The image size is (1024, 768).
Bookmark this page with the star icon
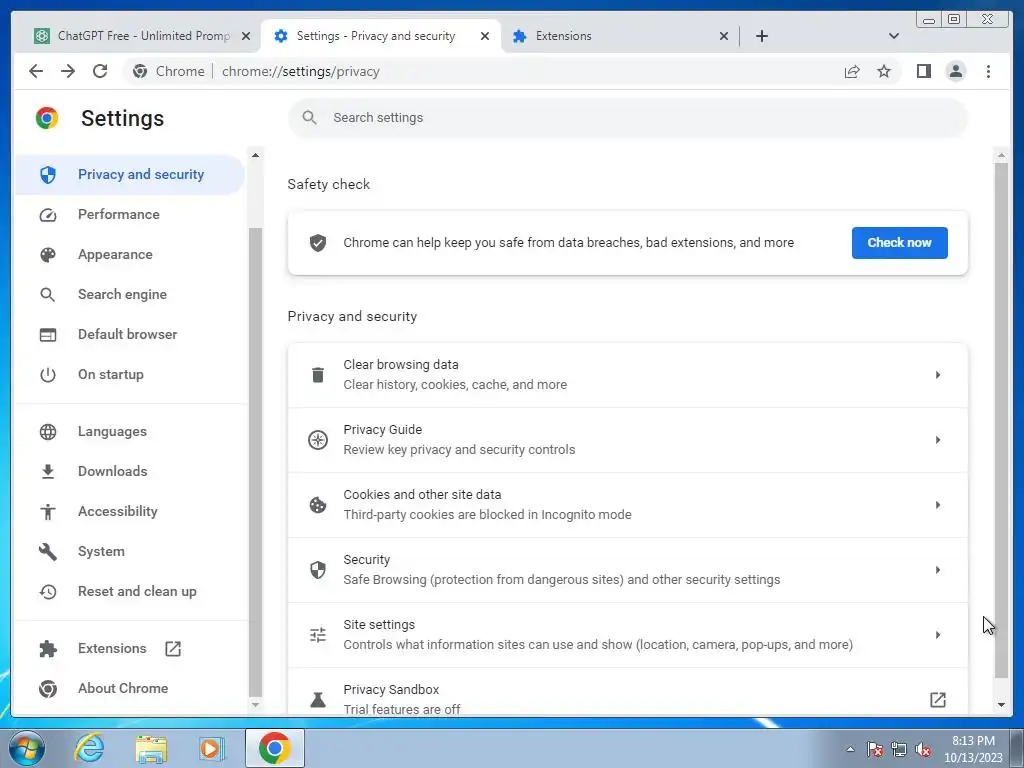click(884, 71)
